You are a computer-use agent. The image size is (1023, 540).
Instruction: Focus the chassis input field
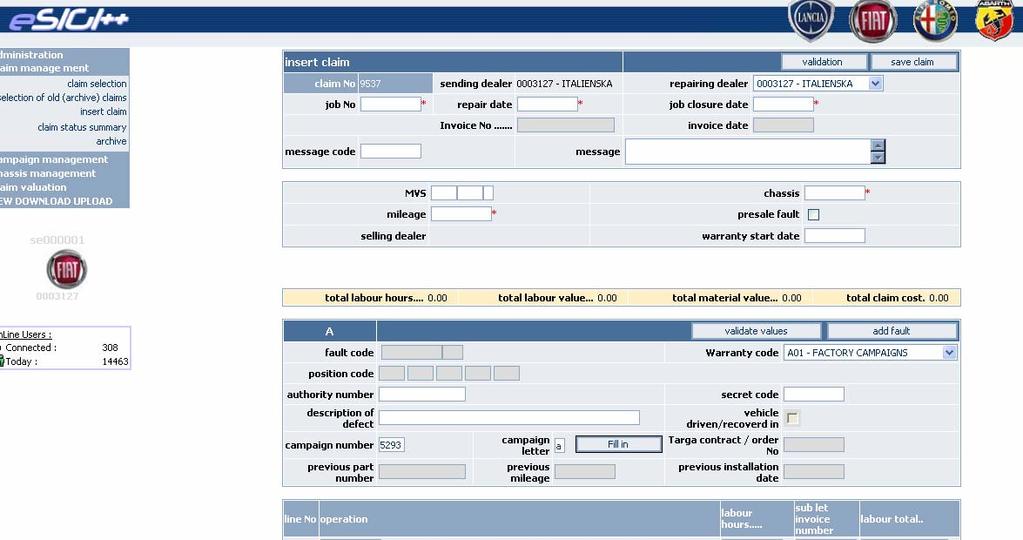pyautogui.click(x=834, y=193)
